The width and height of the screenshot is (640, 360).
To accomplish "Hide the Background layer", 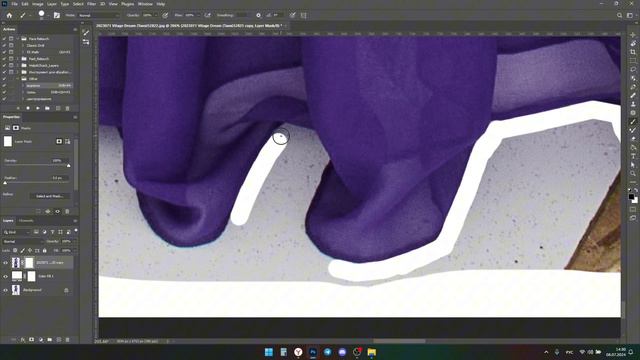I will tap(5, 290).
